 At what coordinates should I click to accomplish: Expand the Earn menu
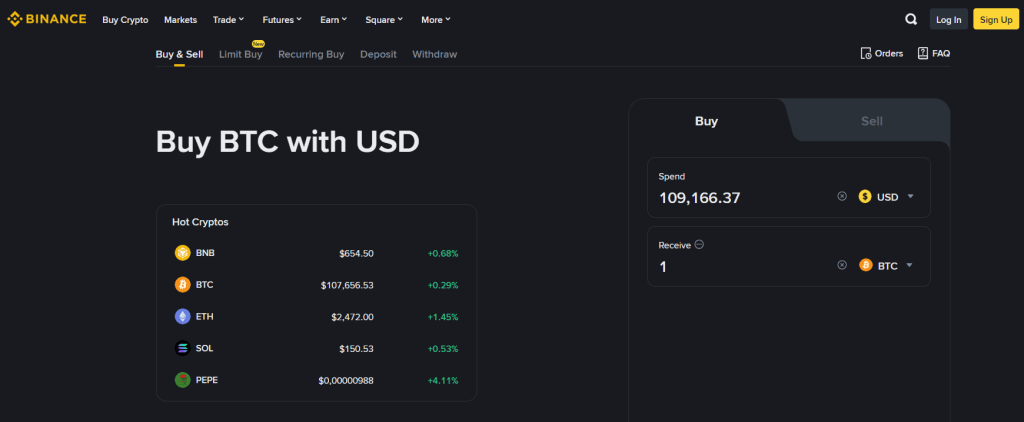coord(334,20)
